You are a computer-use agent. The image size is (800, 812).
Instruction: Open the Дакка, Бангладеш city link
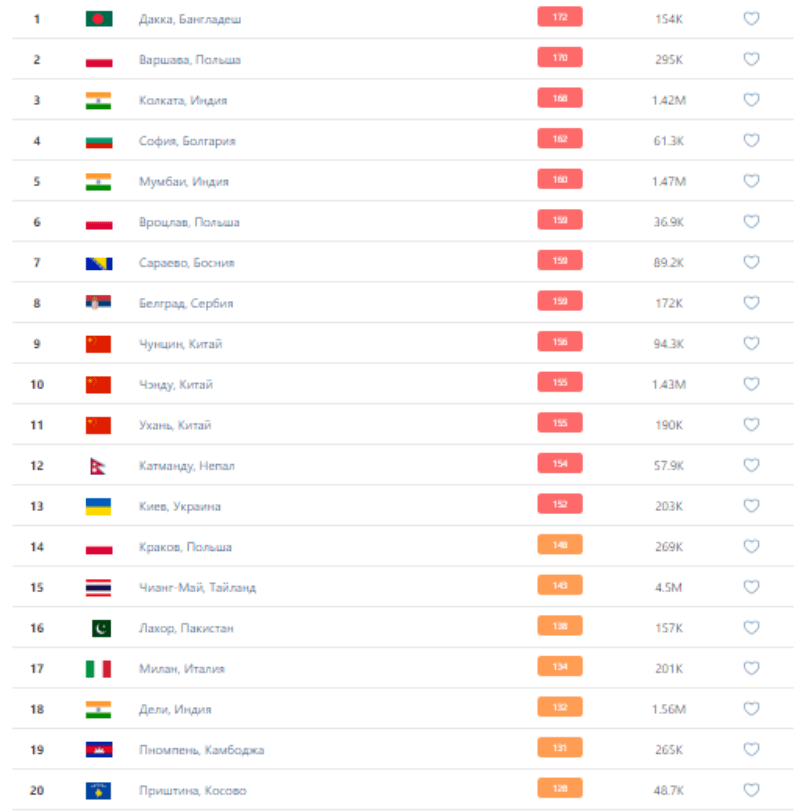pyautogui.click(x=190, y=19)
